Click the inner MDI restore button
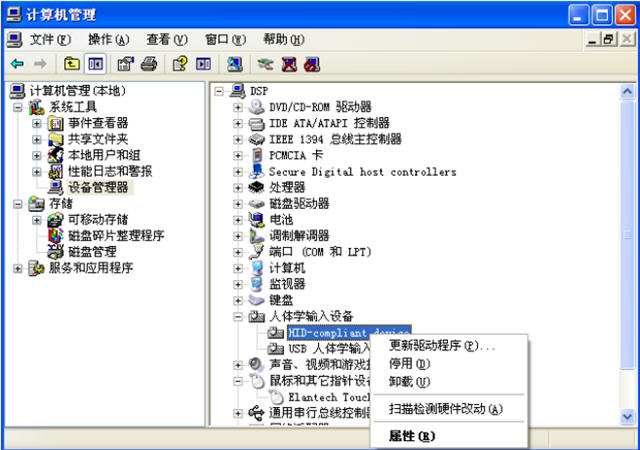Screen dimensions: 640x450 click(609, 40)
